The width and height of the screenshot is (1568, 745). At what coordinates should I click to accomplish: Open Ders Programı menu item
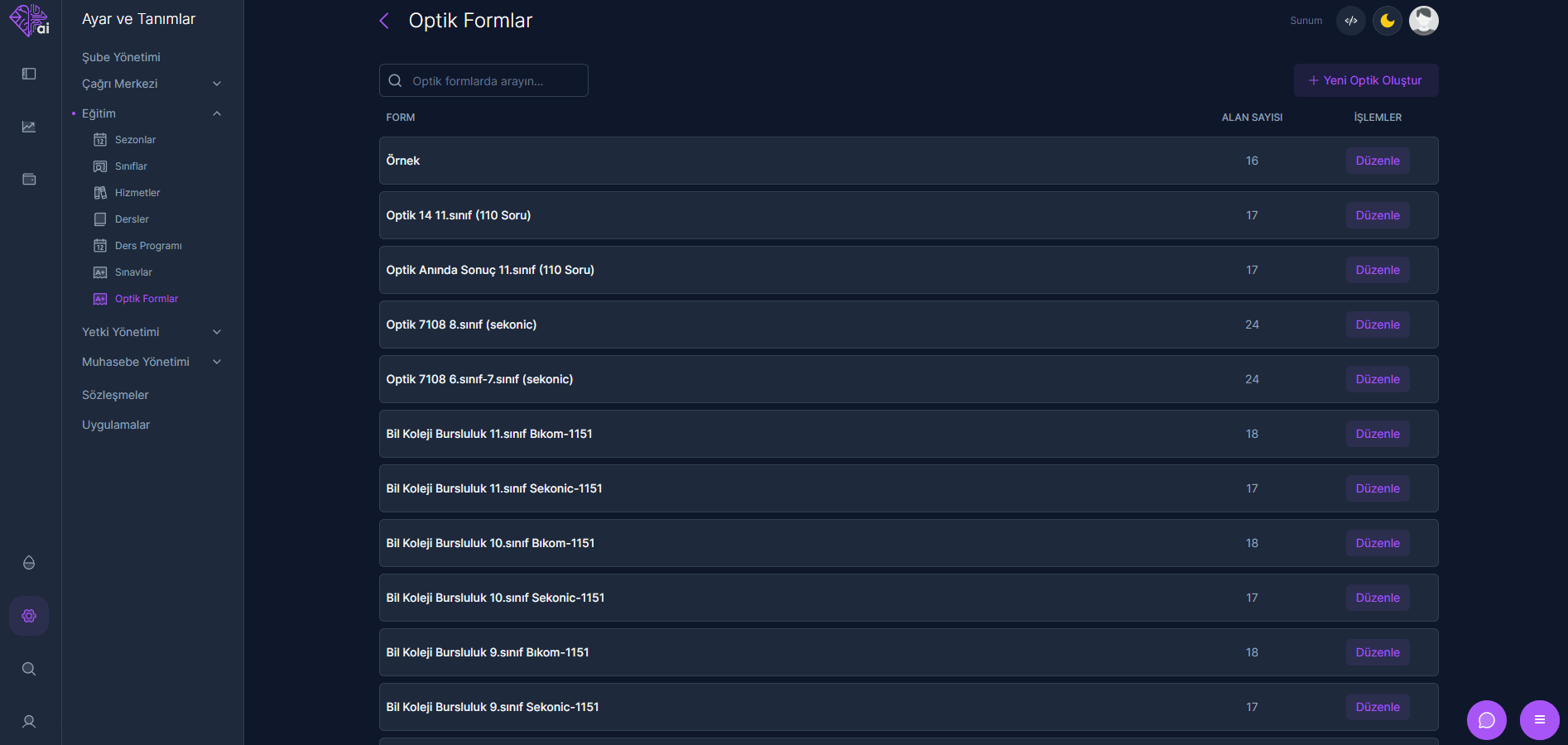[148, 246]
